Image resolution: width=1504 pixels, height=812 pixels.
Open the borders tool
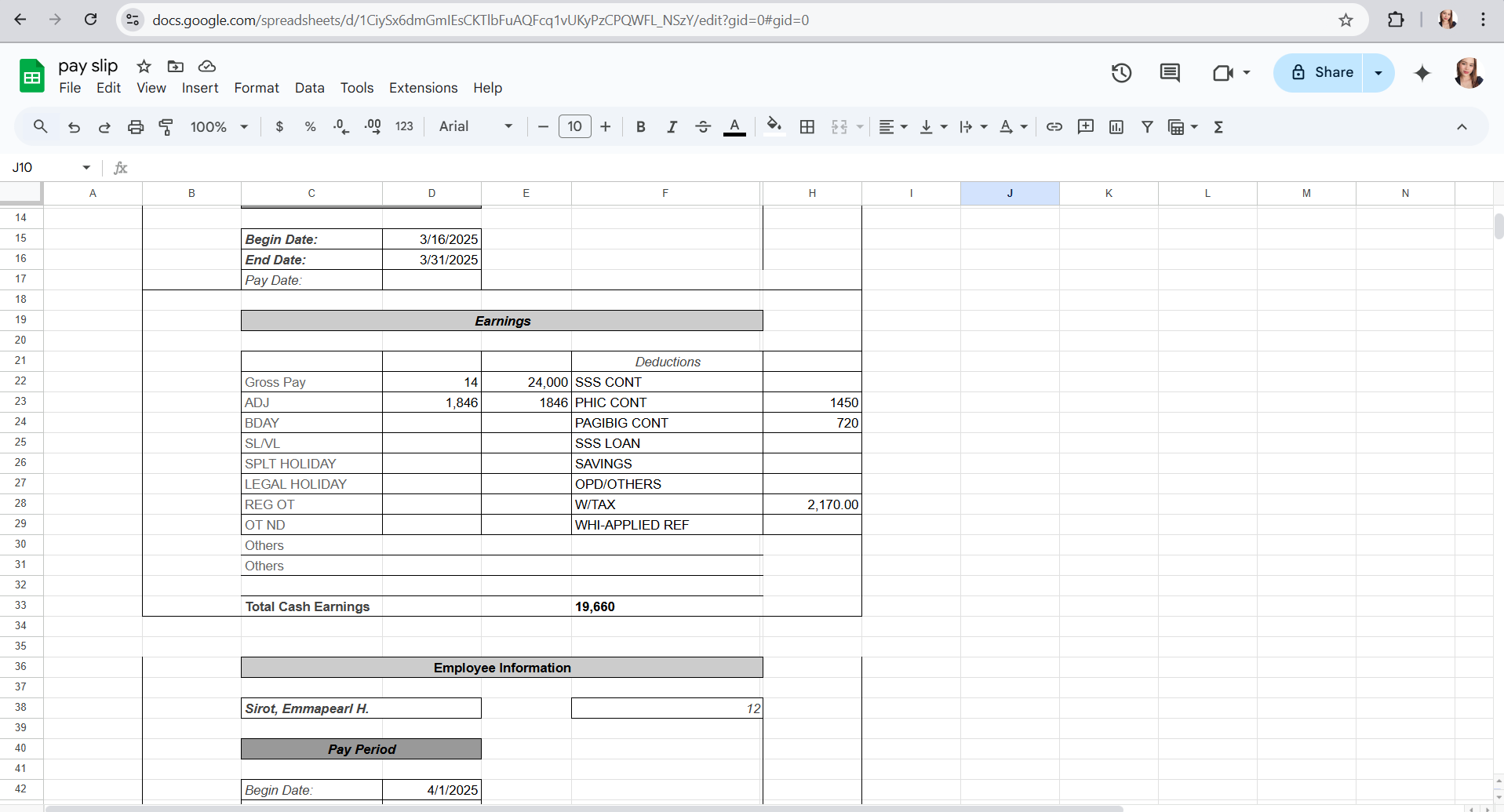807,126
